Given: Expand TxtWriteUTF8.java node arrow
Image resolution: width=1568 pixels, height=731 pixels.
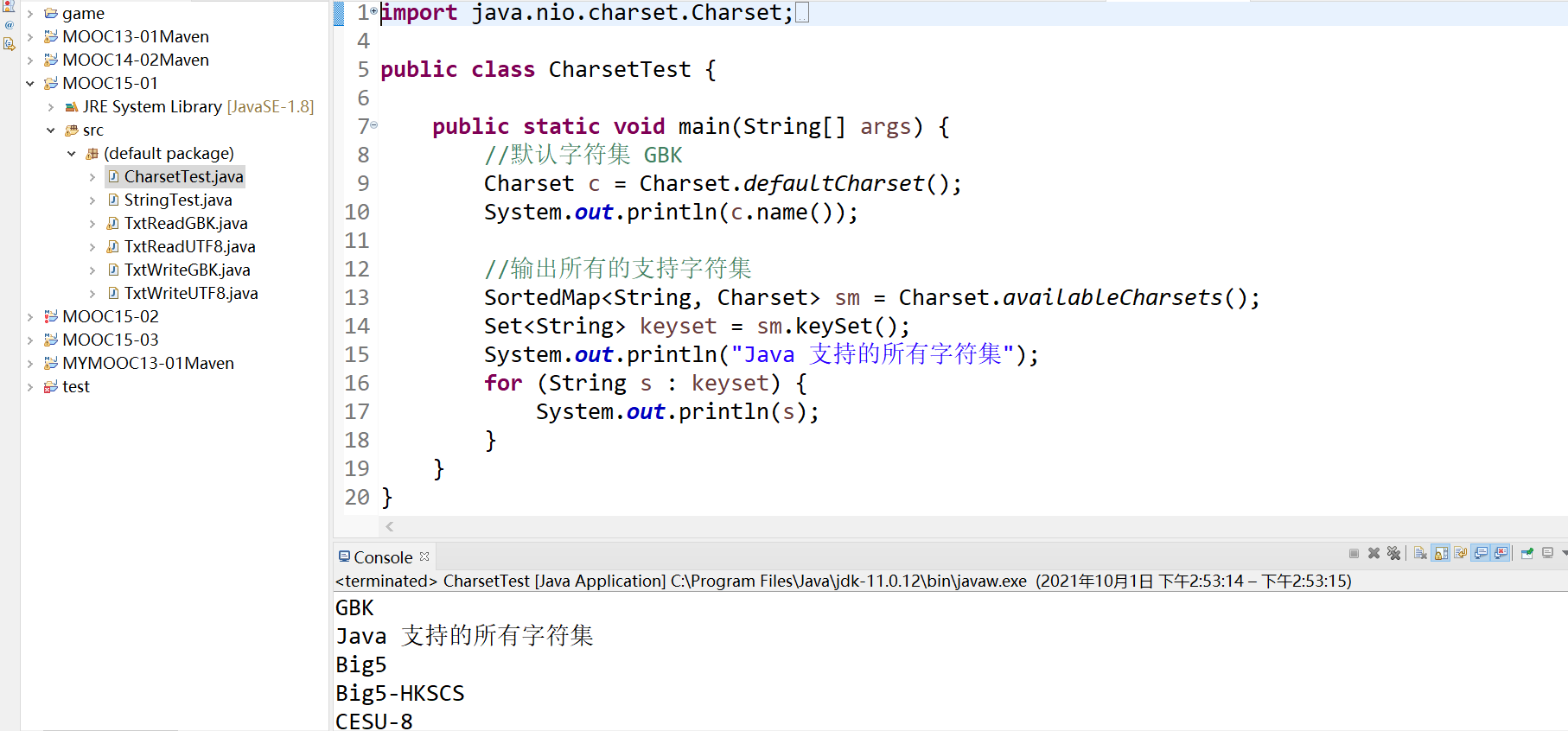Looking at the screenshot, I should tap(92, 294).
